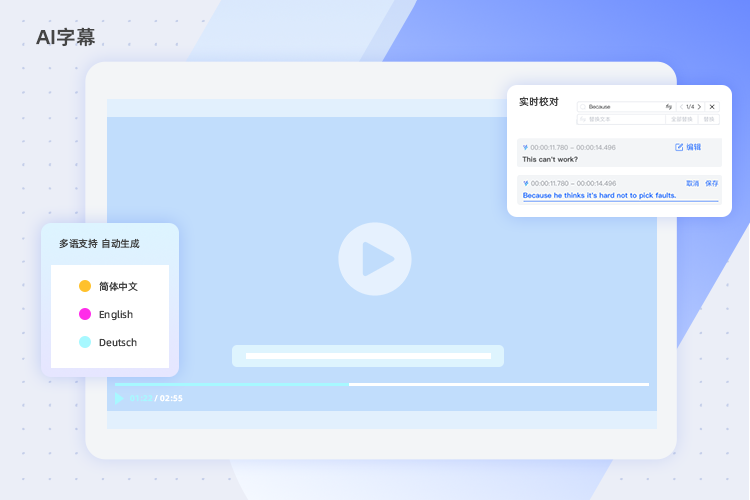This screenshot has height=500, width=750.
Task: Click waveform icon on second subtitle timestamp
Action: 525,183
